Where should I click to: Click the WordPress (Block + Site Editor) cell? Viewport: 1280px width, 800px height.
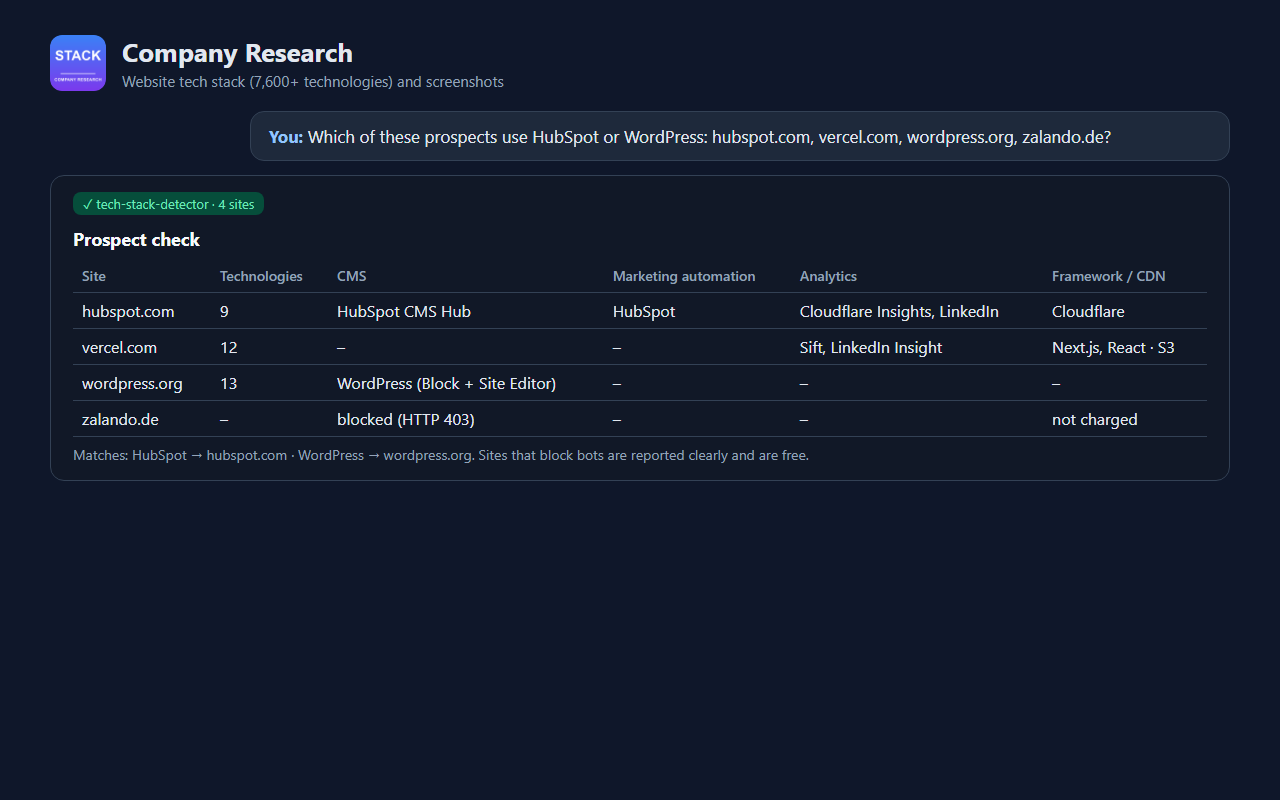(x=446, y=383)
